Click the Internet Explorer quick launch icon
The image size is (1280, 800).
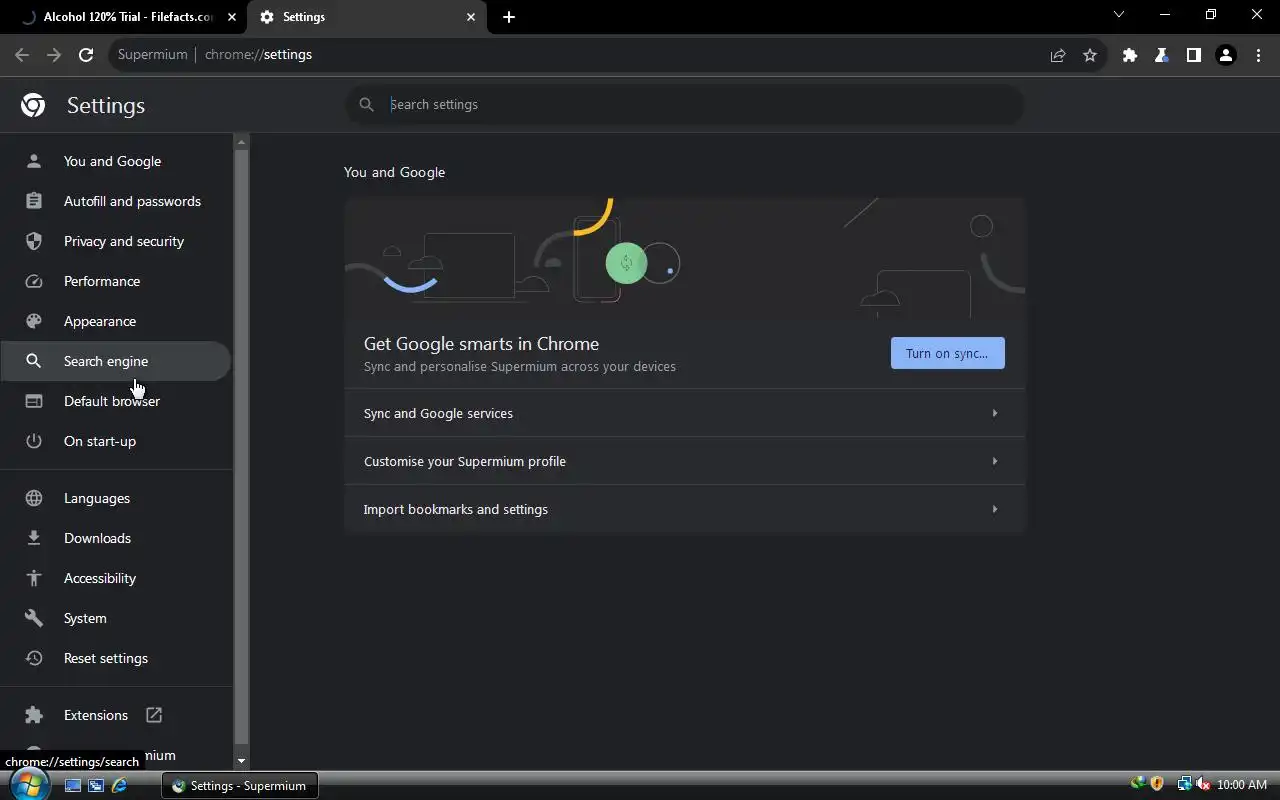click(x=120, y=785)
